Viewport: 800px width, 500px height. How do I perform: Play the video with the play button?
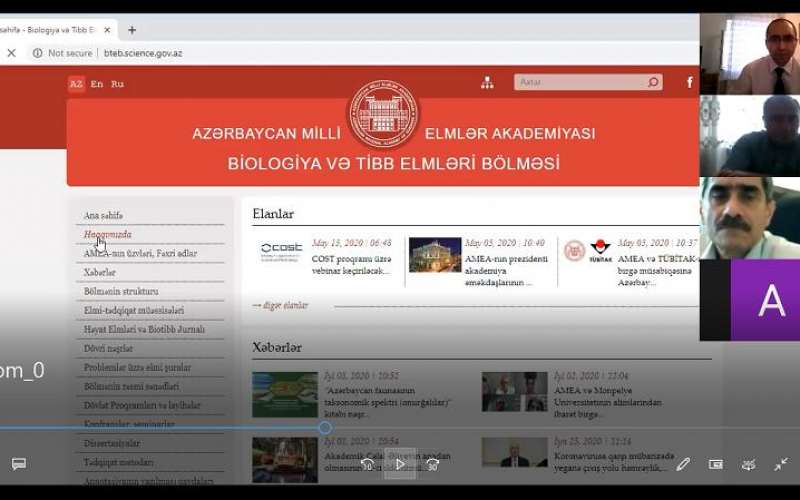[400, 464]
